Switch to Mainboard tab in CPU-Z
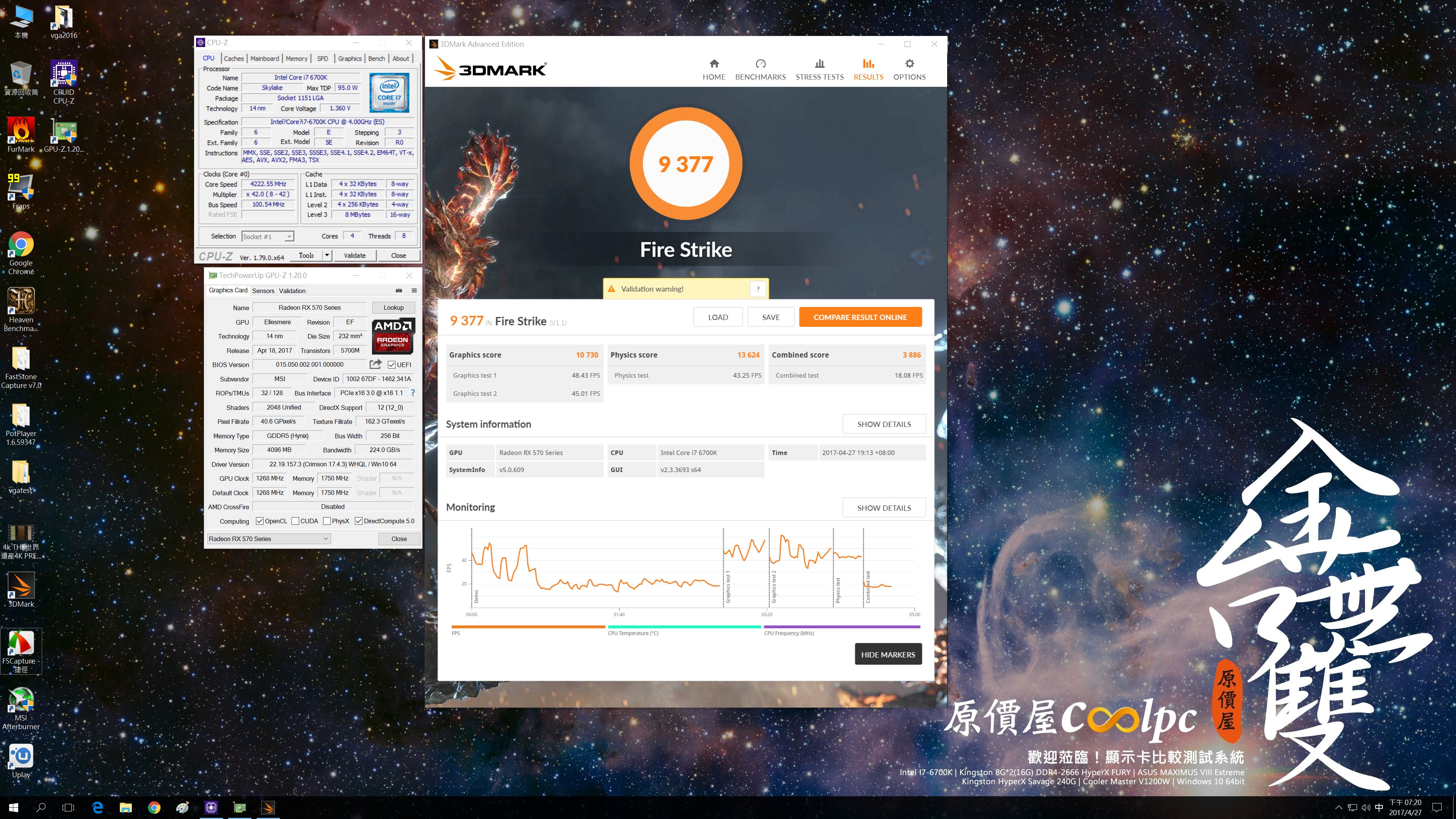 pyautogui.click(x=265, y=58)
